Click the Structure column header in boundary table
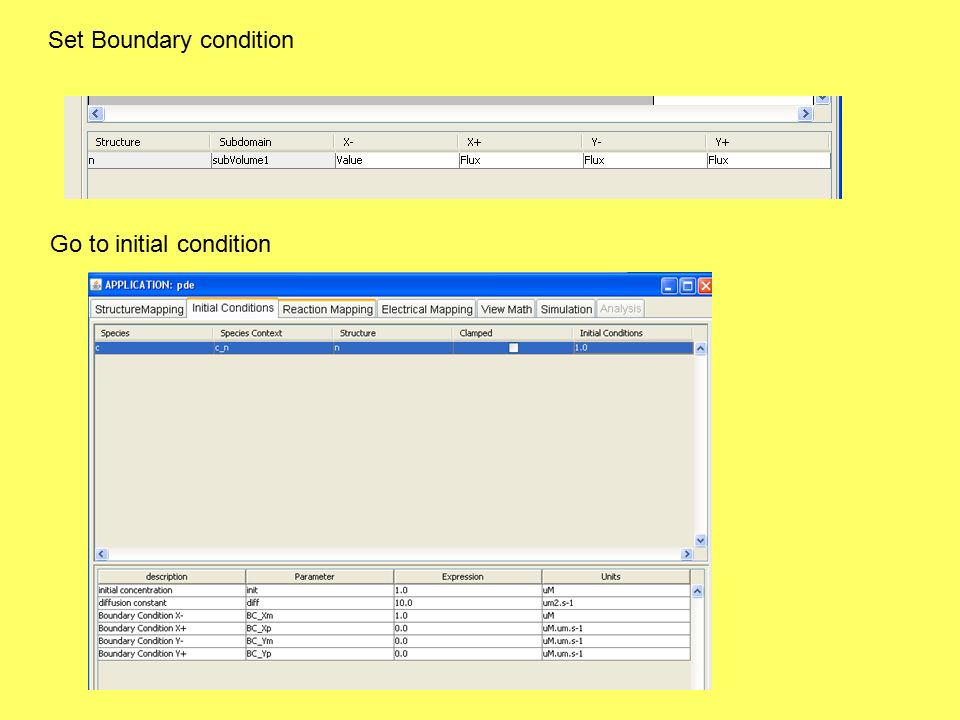The width and height of the screenshot is (960, 720). [x=149, y=142]
